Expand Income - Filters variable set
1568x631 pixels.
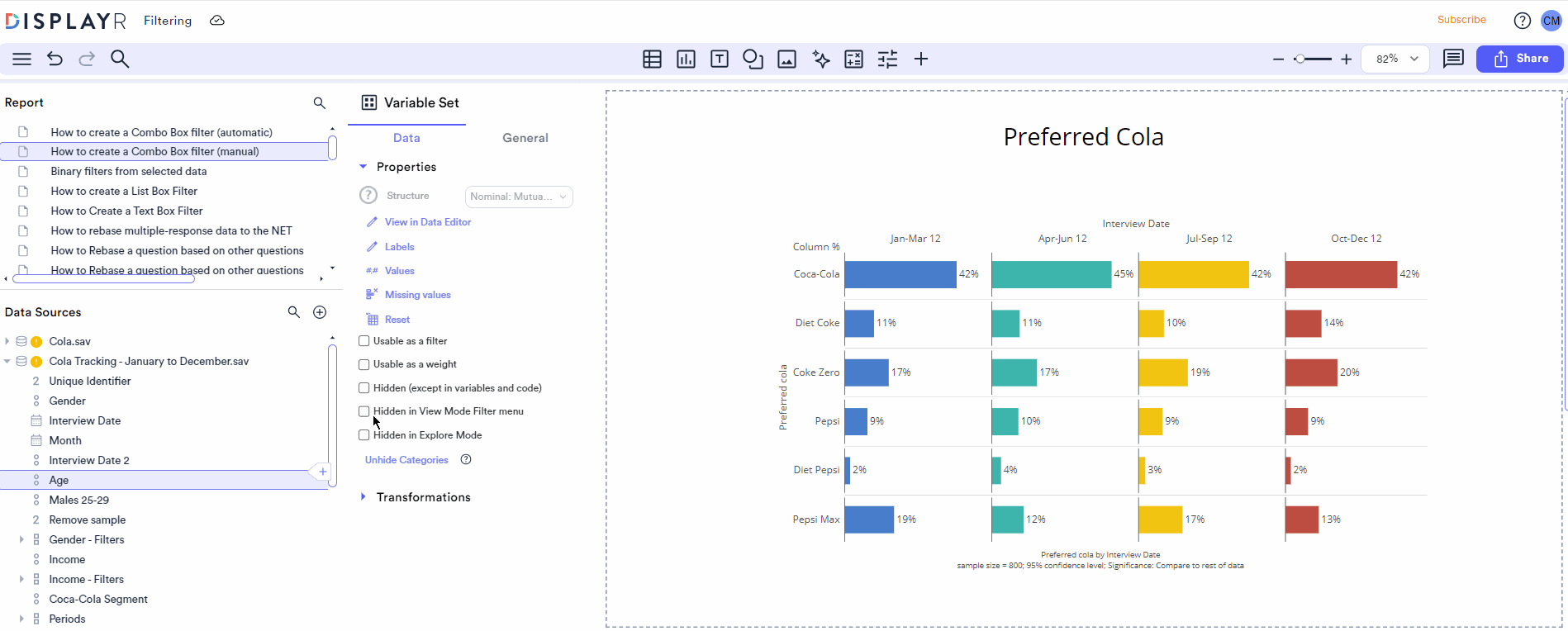pyautogui.click(x=21, y=579)
